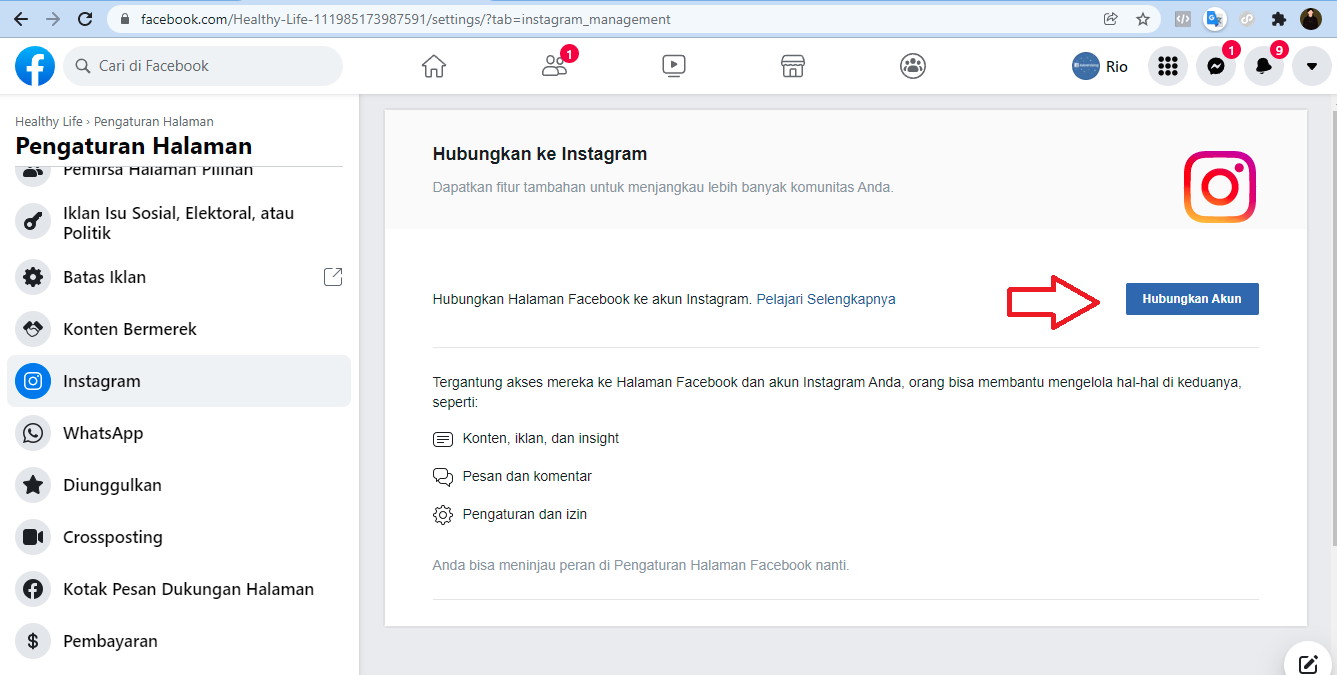
Task: Click the camera icon for Crossposting
Action: pos(33,537)
